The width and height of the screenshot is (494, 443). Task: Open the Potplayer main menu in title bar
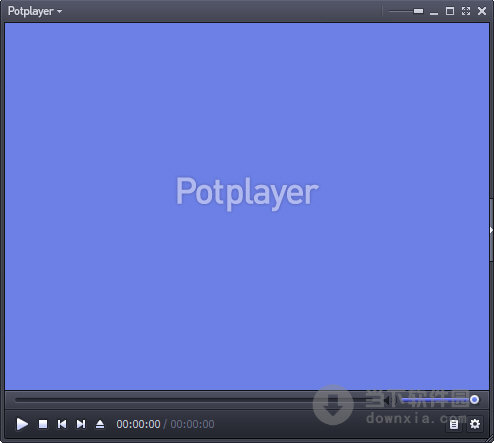click(31, 11)
